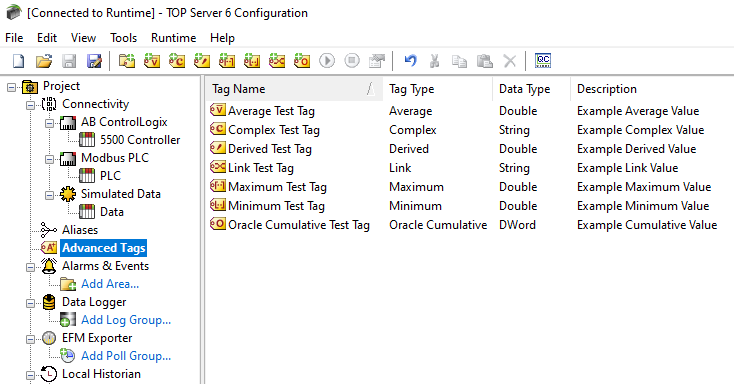Sort by Tag Name column header
Image resolution: width=734 pixels, height=384 pixels.
coord(294,89)
